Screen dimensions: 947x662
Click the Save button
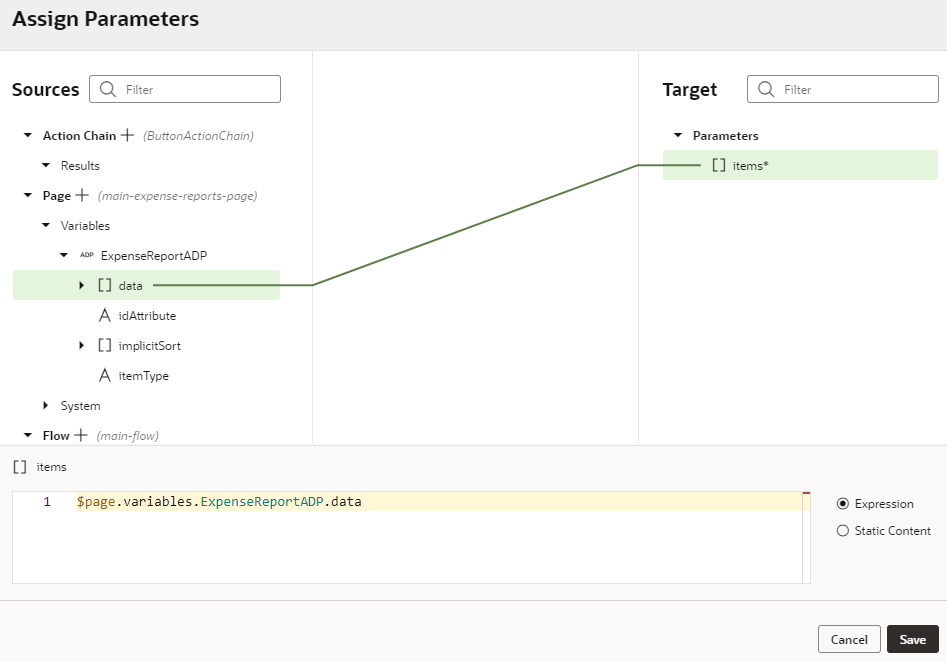pos(913,639)
